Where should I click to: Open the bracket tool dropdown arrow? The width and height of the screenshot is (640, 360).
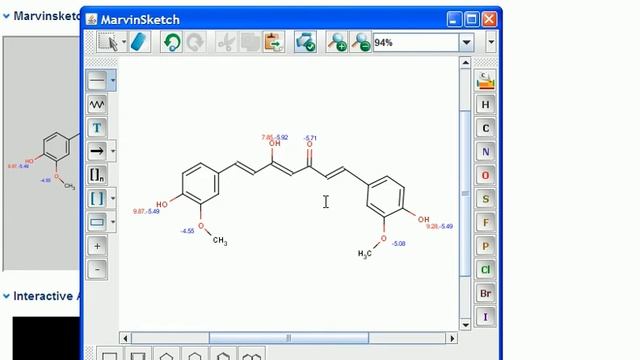[113, 199]
